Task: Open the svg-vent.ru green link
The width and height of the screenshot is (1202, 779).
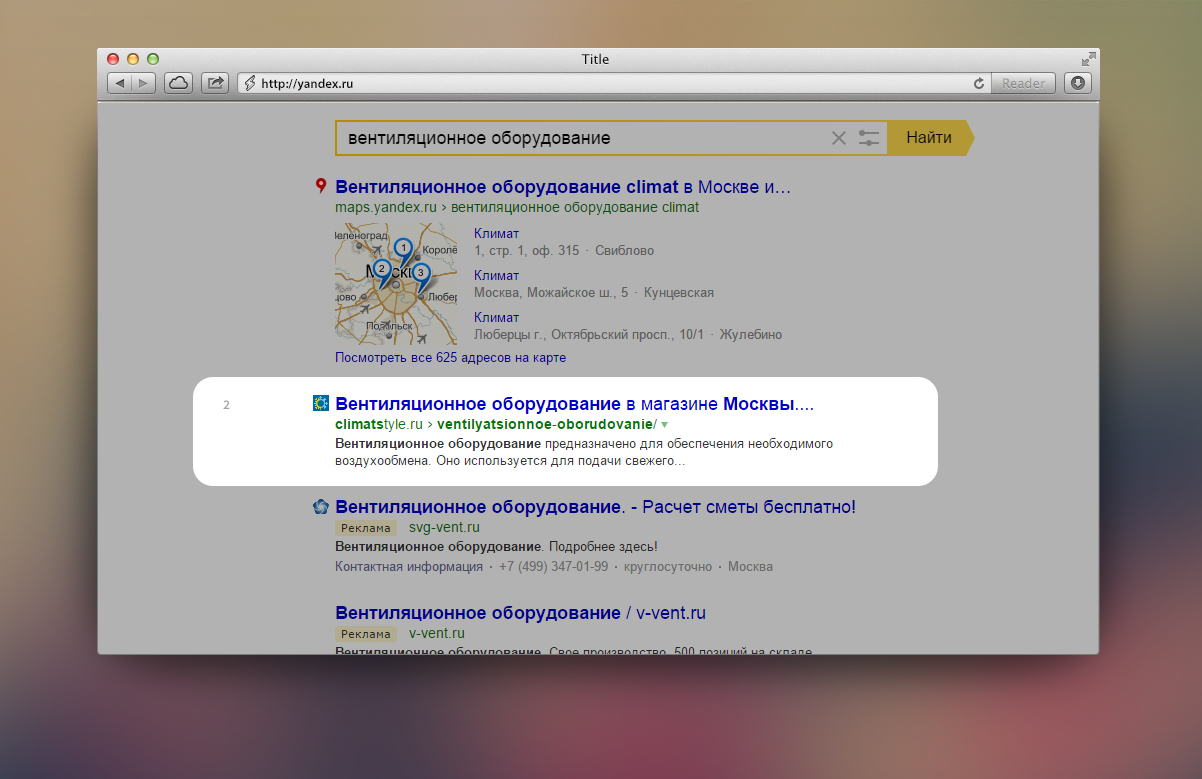Action: click(444, 527)
